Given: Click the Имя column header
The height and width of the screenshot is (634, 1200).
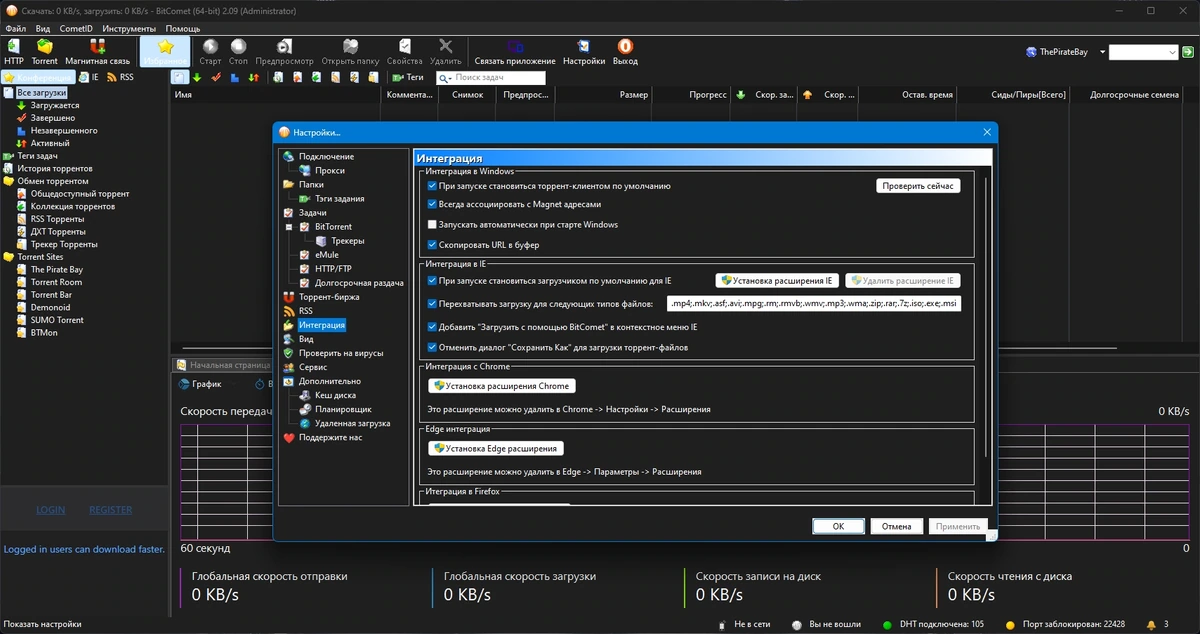Looking at the screenshot, I should (x=277, y=95).
